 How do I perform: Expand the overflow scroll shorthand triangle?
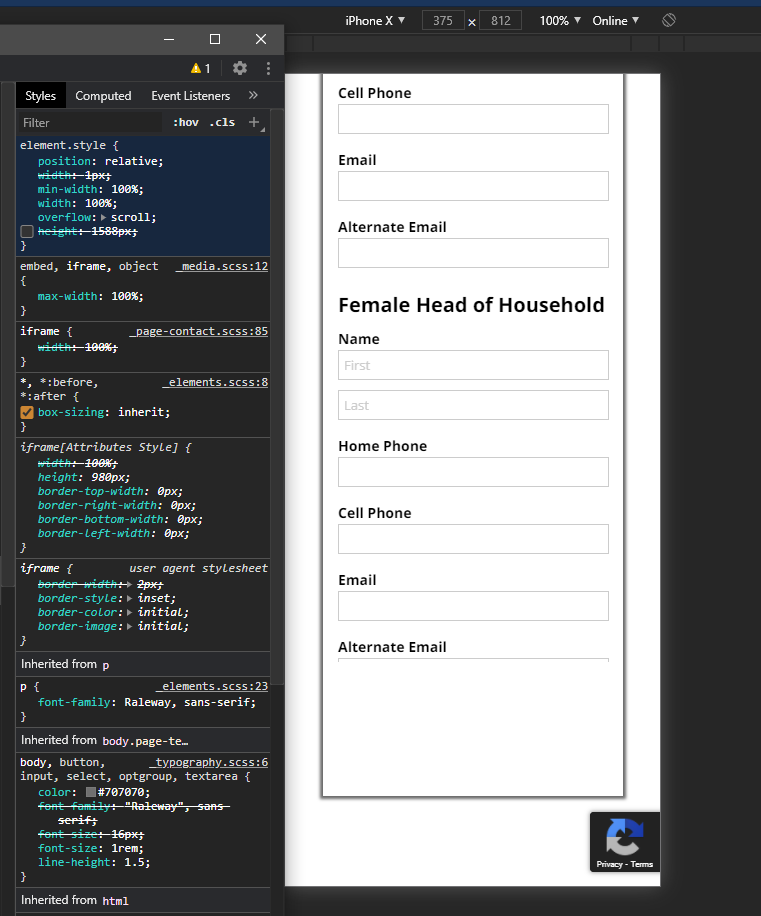104,217
